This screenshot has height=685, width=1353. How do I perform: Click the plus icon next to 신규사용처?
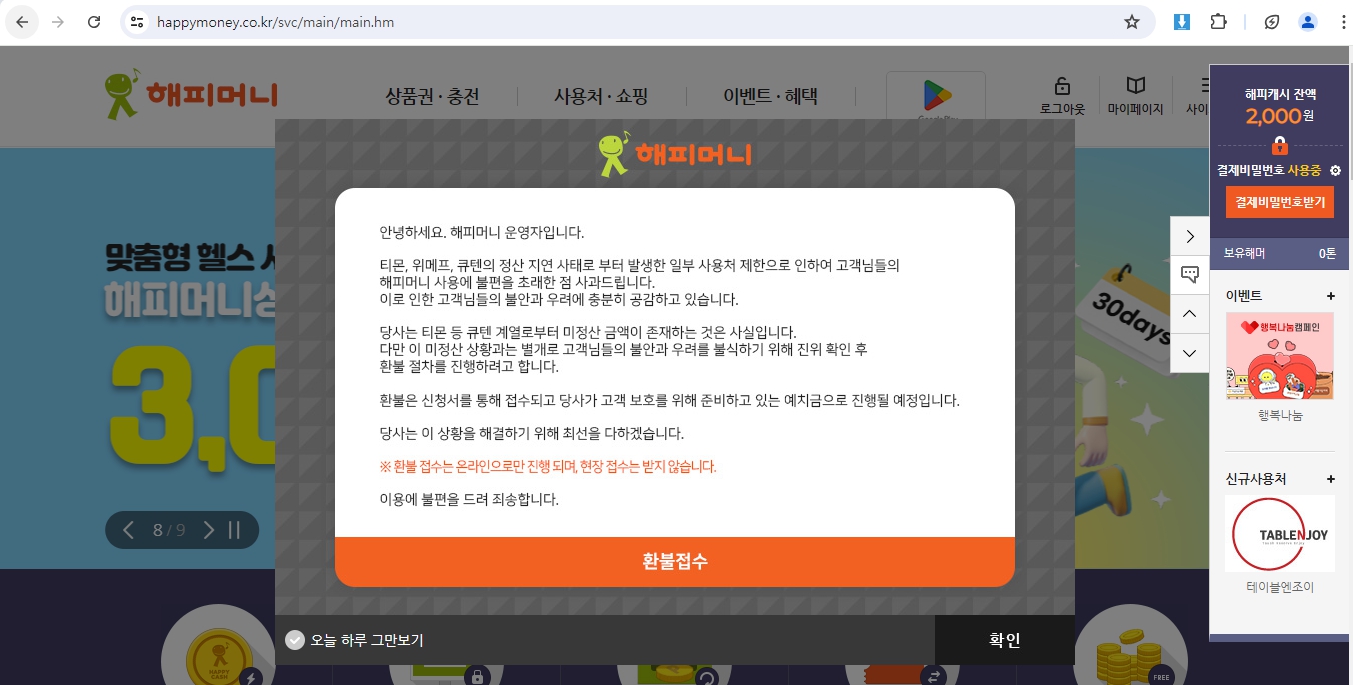point(1330,479)
